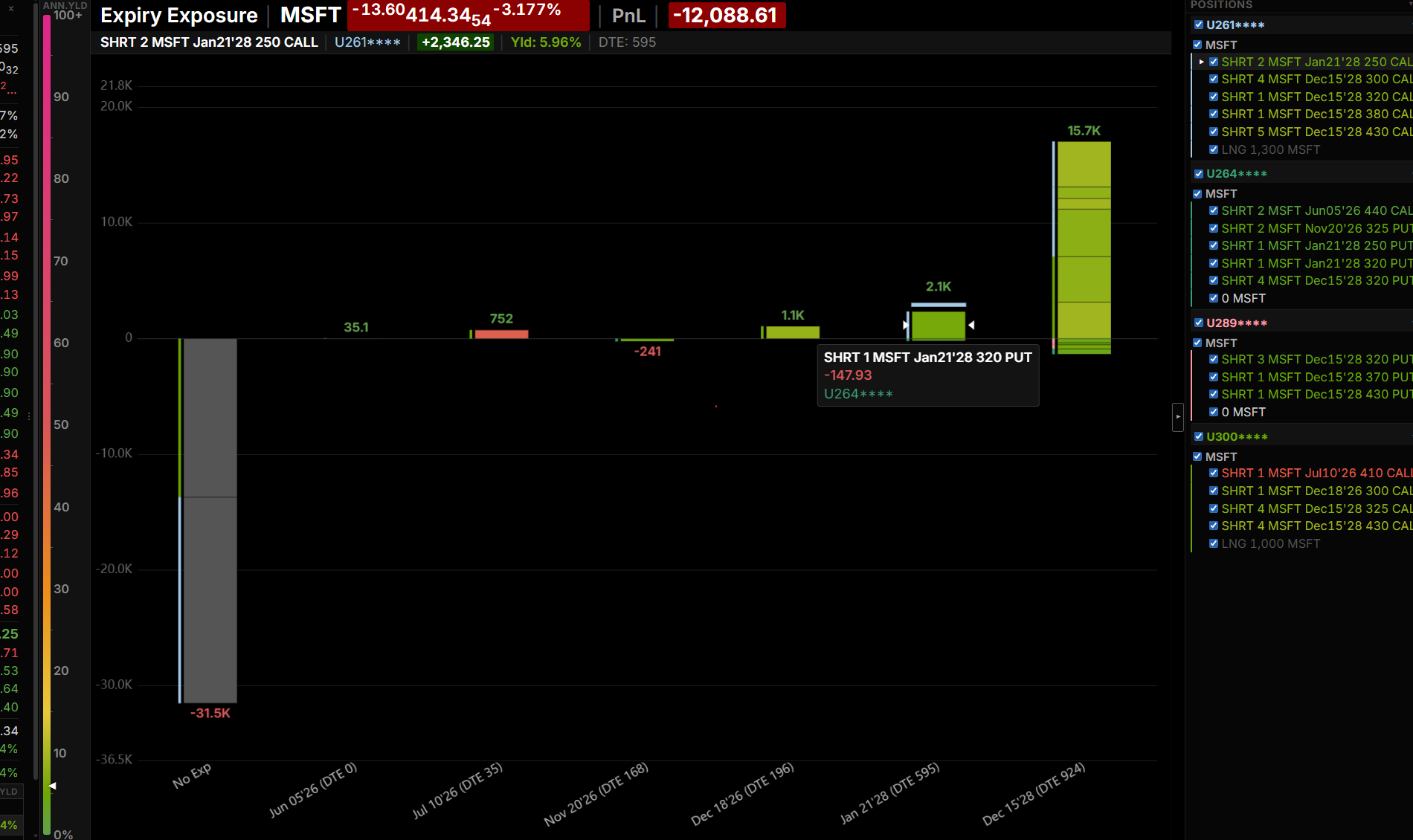1413x840 pixels.
Task: Expand the SHRT 2 MSFT Jan21'28 250 CALL row arrow
Action: (1202, 62)
